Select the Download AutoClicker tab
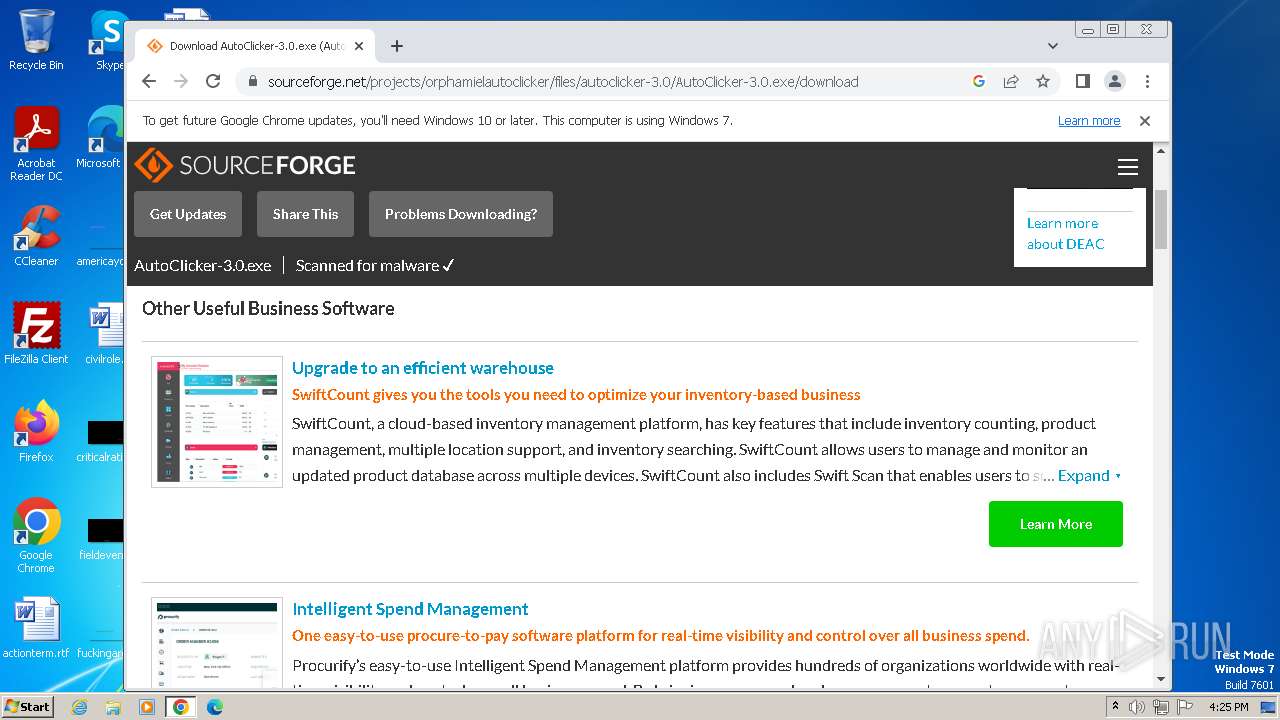The width and height of the screenshot is (1280, 720). pyautogui.click(x=256, y=46)
